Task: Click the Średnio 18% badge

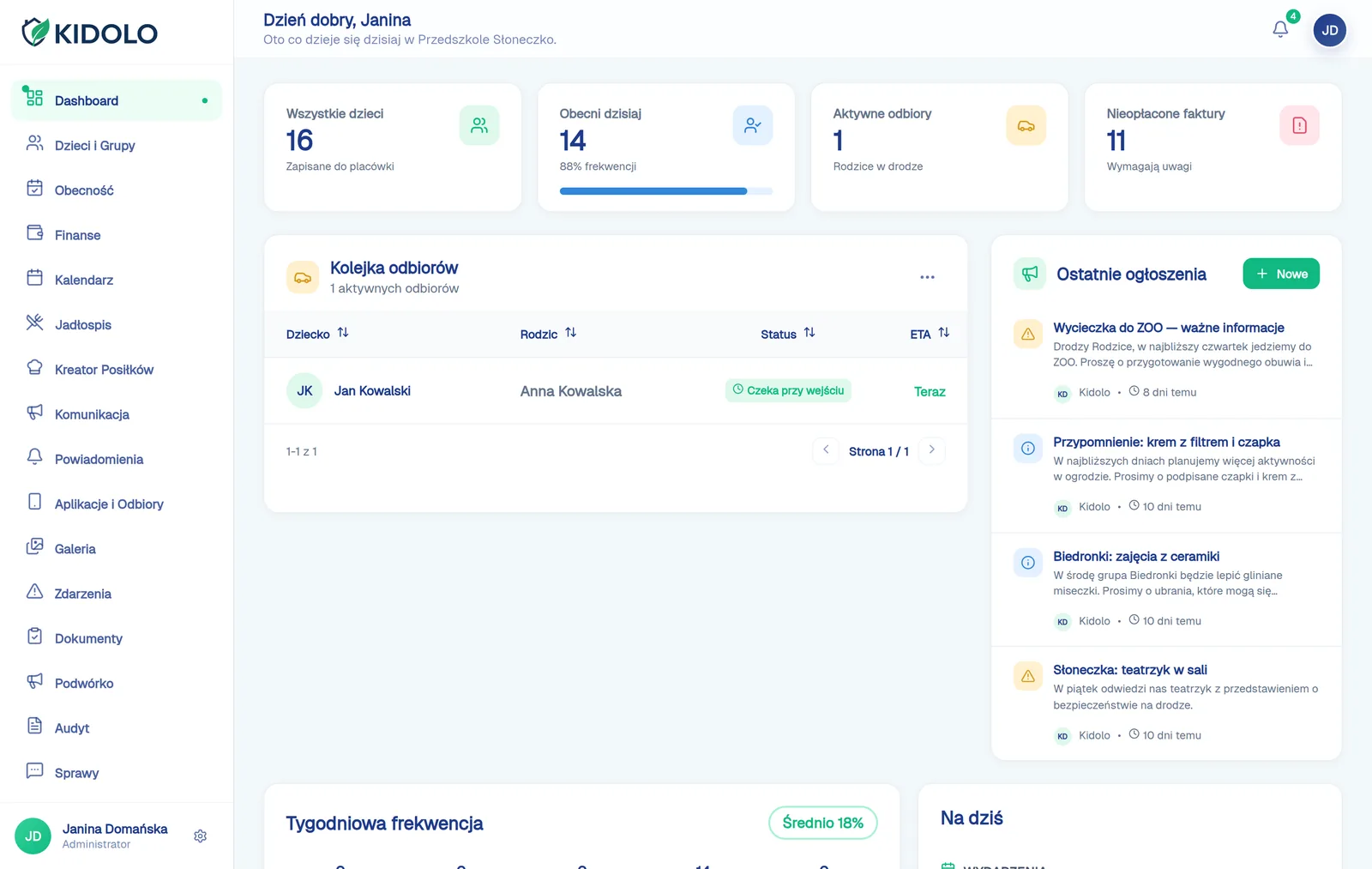Action: click(823, 823)
